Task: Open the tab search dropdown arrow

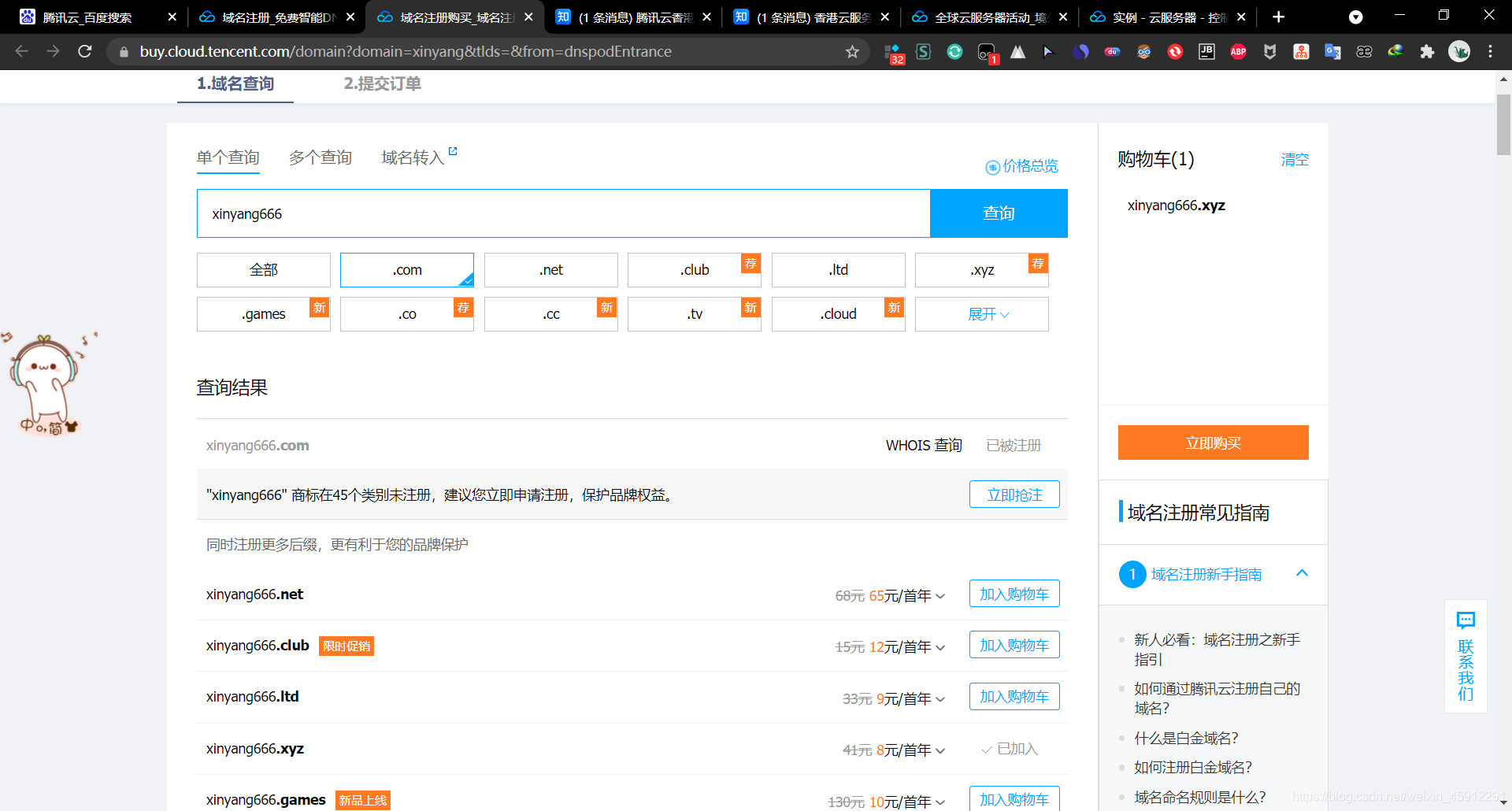Action: pos(1355,17)
